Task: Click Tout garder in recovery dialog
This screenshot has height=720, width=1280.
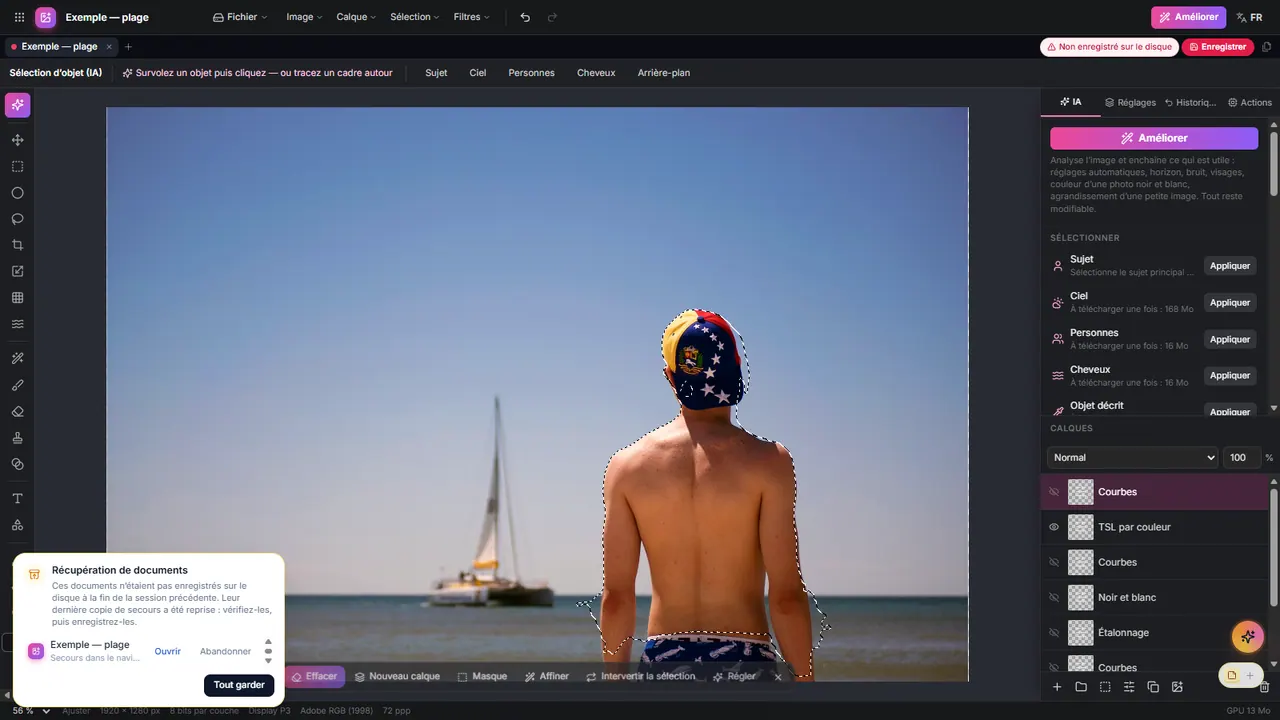Action: (239, 685)
